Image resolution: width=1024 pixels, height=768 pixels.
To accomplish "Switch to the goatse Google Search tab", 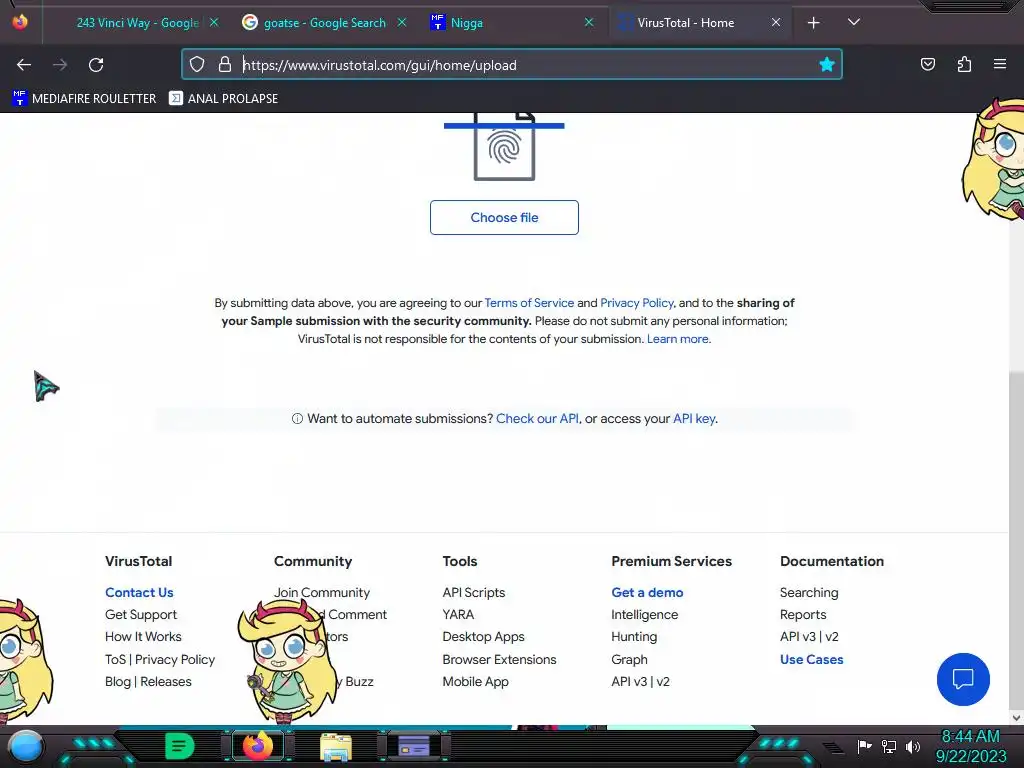I will tap(325, 23).
